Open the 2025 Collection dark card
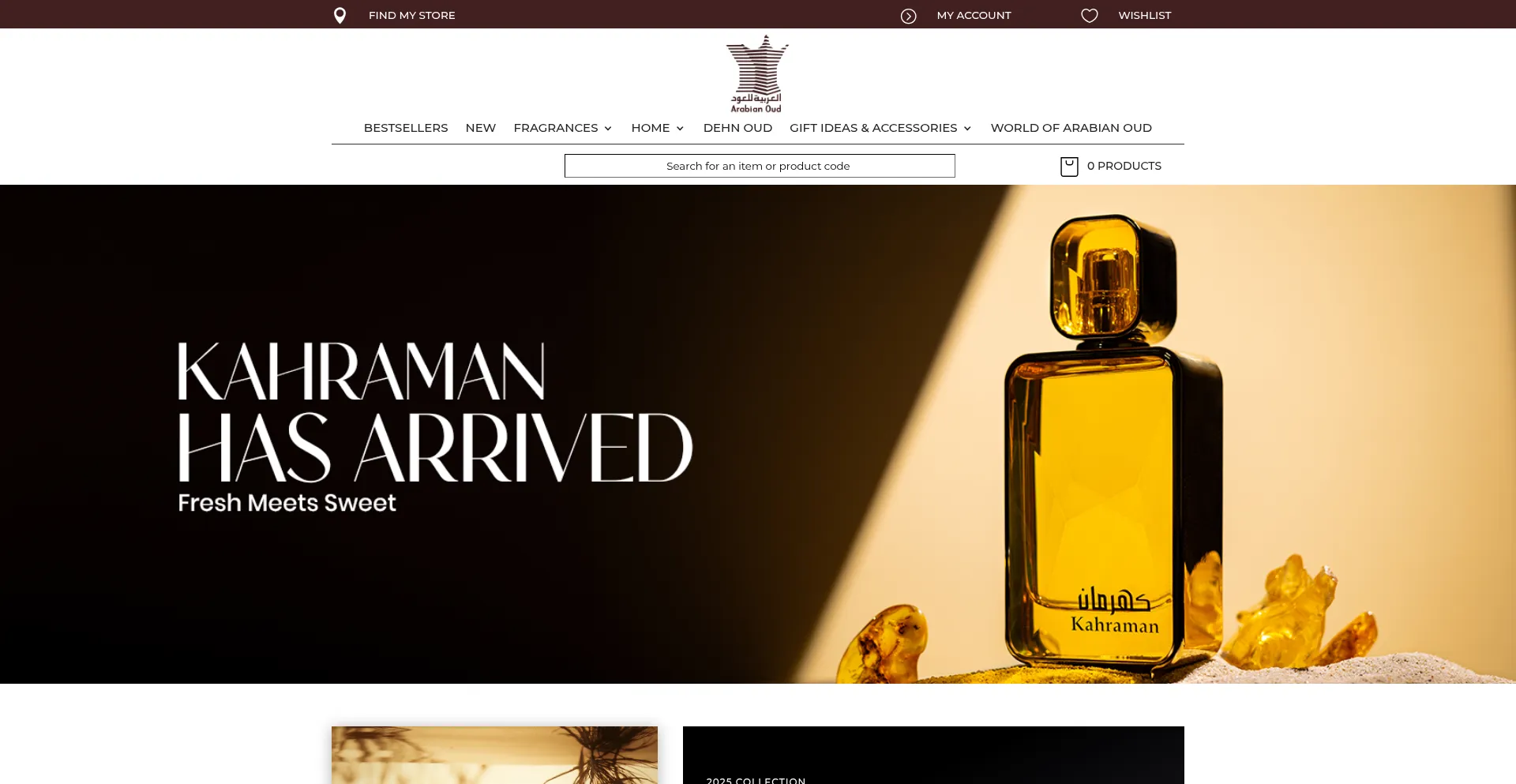The height and width of the screenshot is (784, 1516). click(933, 756)
